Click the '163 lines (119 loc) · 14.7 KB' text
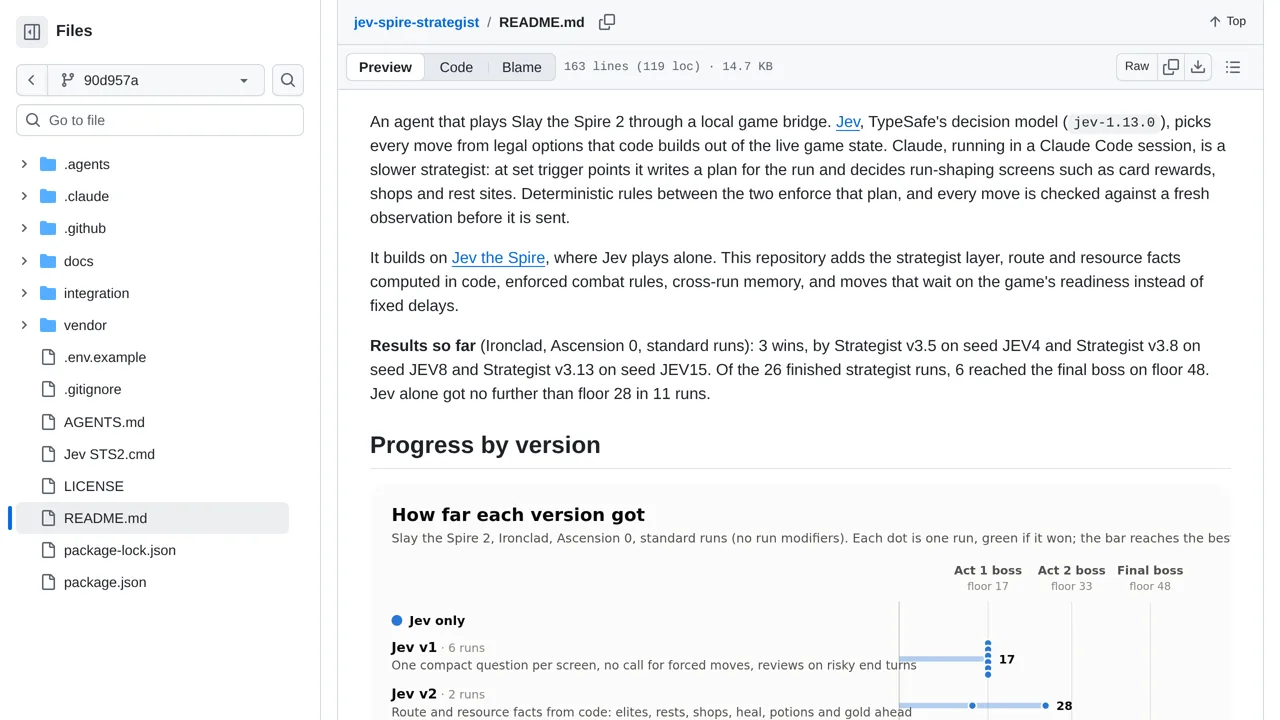 click(x=668, y=67)
